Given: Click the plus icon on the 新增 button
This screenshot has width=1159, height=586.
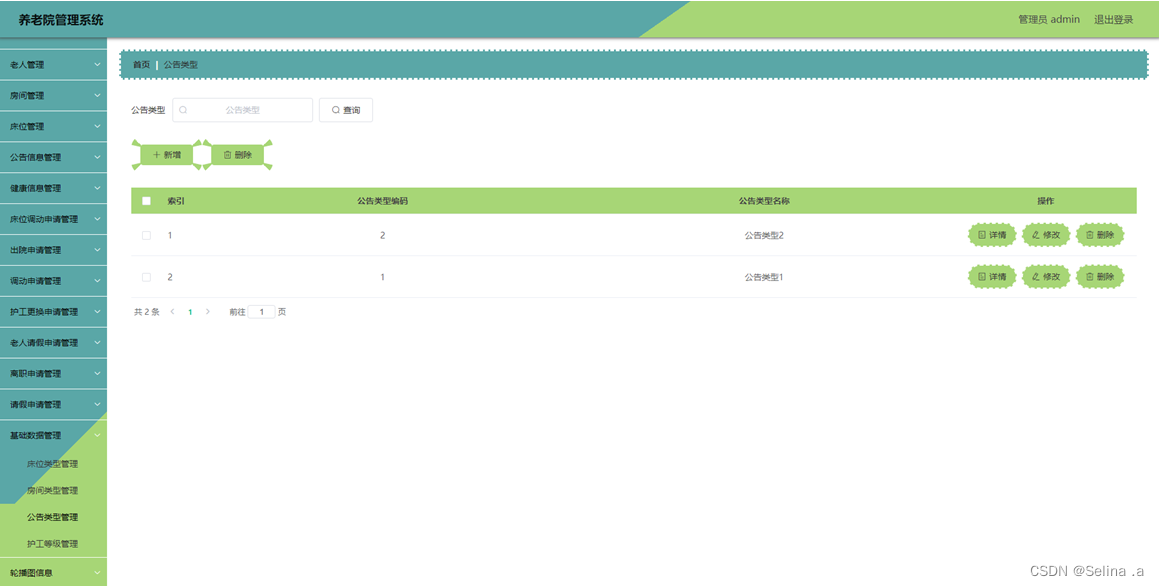Looking at the screenshot, I should coord(156,155).
